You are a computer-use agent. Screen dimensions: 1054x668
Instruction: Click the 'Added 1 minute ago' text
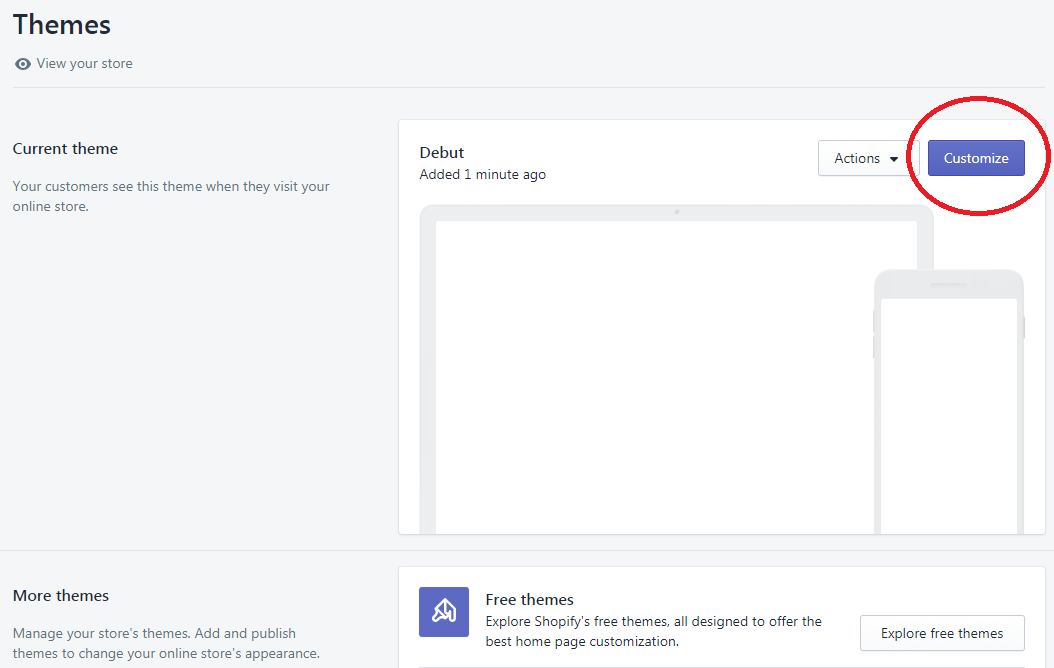[483, 174]
